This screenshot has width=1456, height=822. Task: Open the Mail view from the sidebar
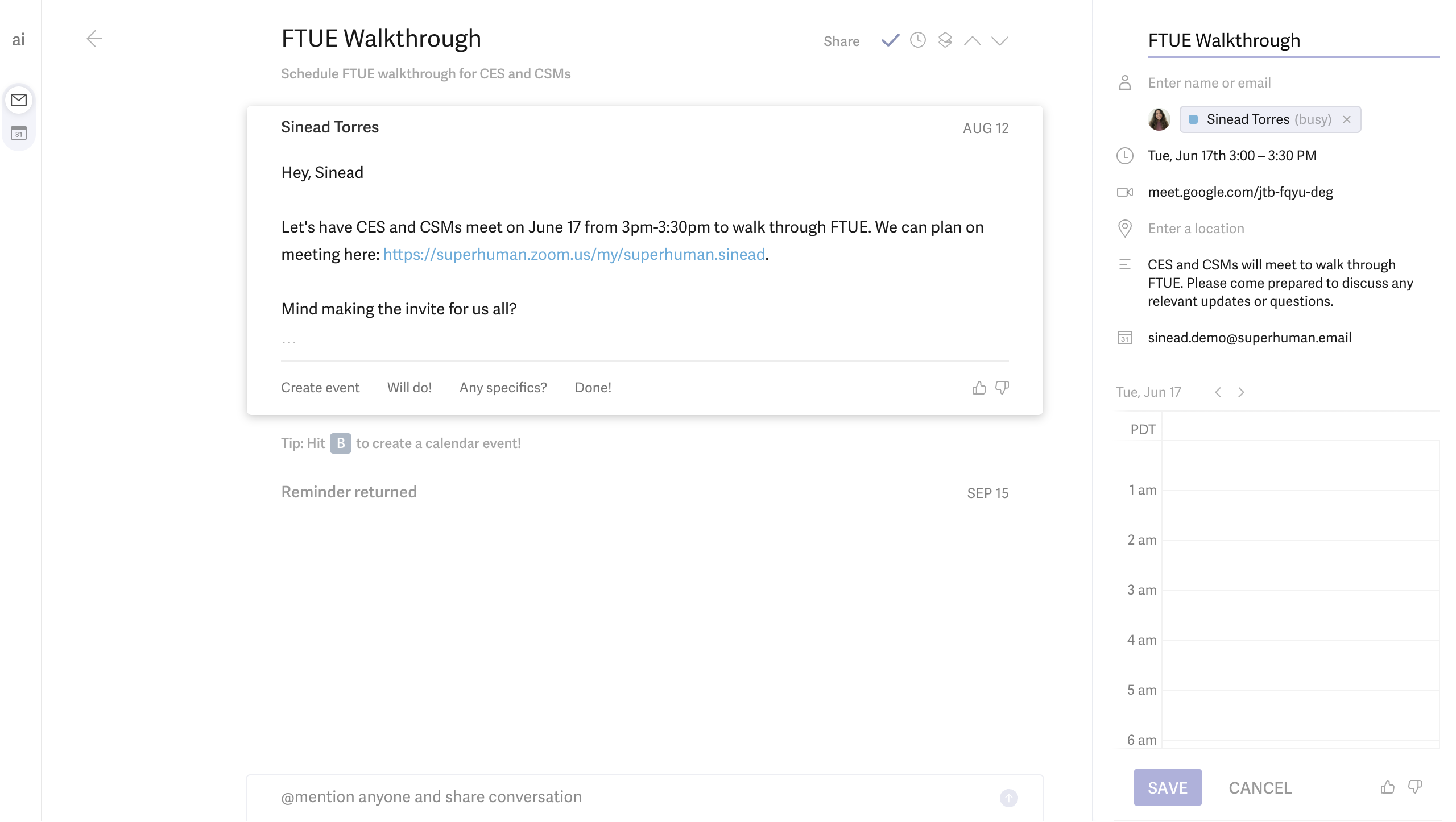tap(19, 100)
